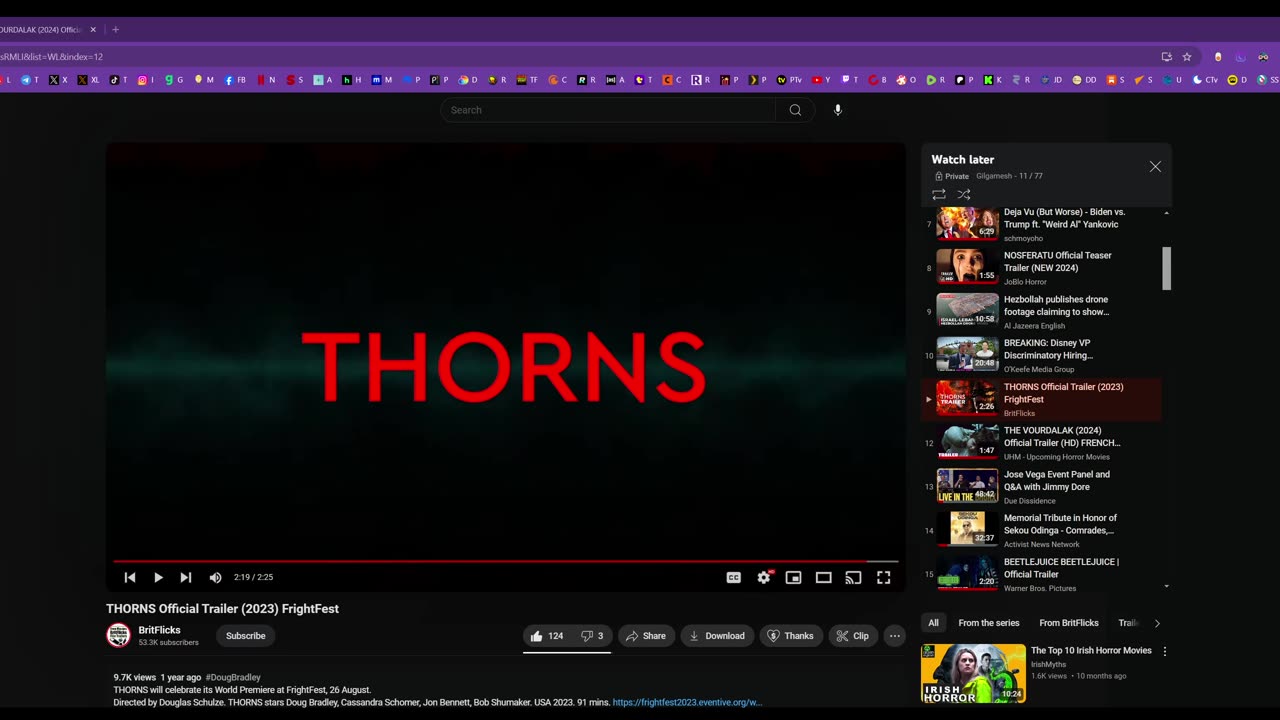Select the All filter chip

click(x=933, y=623)
